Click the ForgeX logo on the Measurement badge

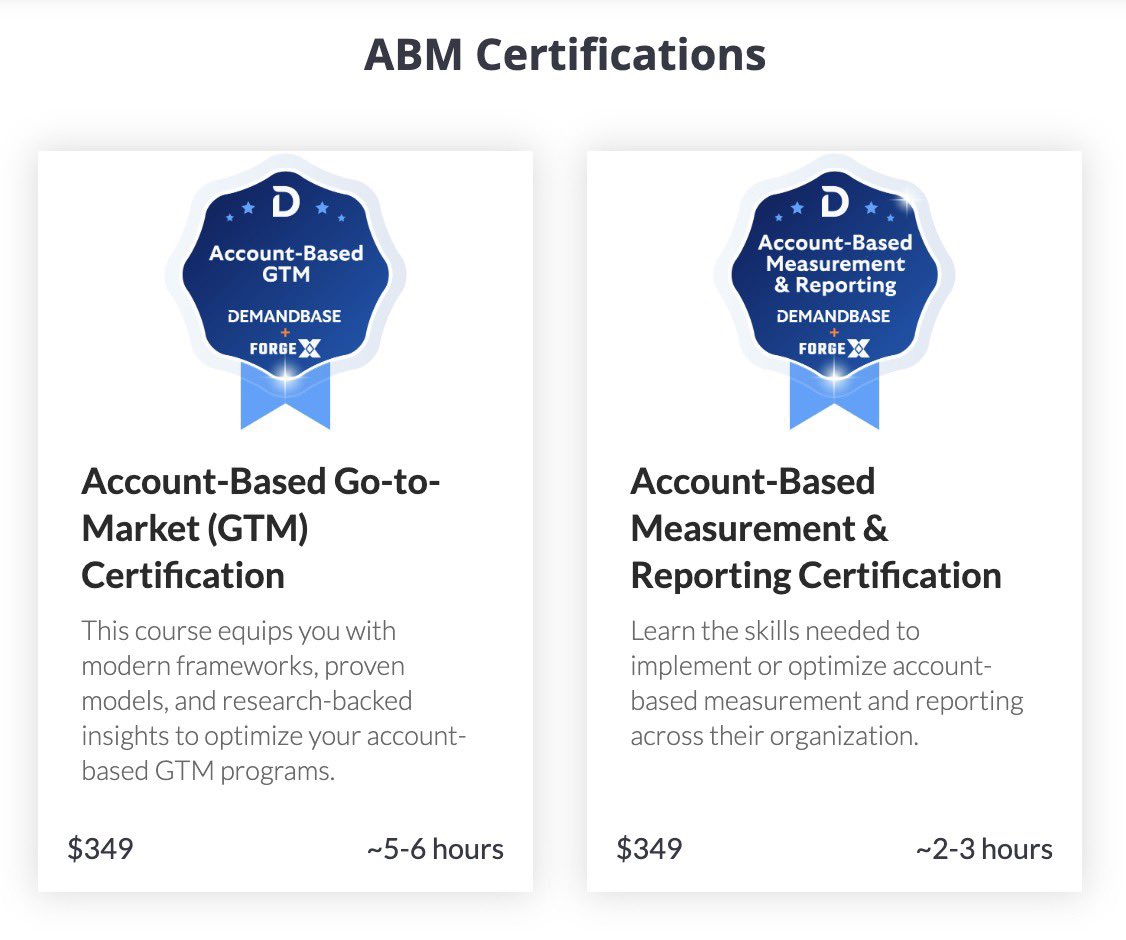coord(834,349)
